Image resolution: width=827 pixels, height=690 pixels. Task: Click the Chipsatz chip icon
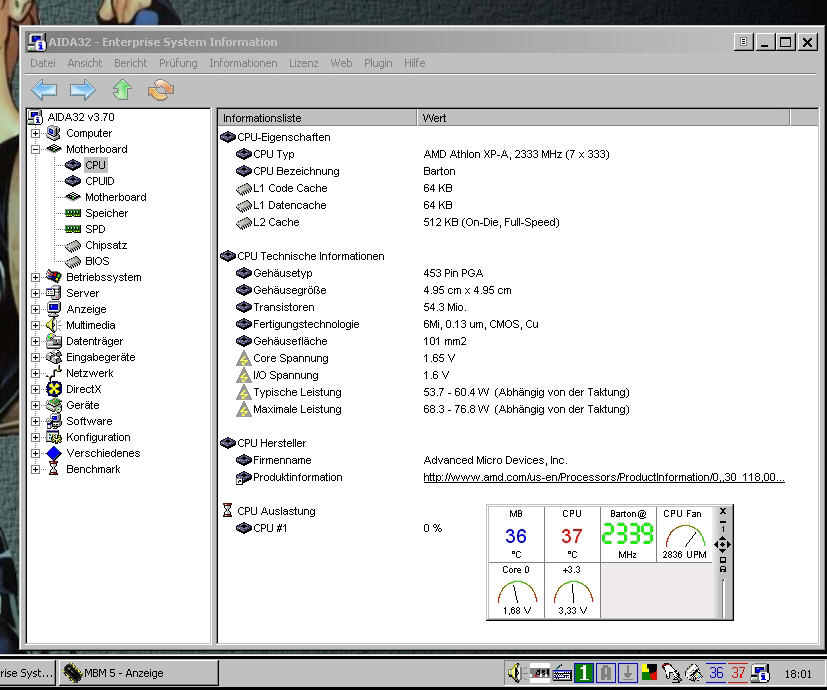click(x=73, y=245)
